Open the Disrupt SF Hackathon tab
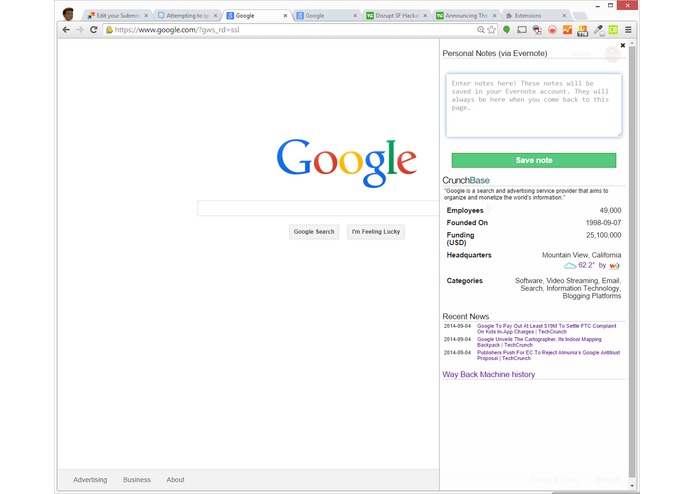Viewport: 695px width, 494px height. point(396,16)
